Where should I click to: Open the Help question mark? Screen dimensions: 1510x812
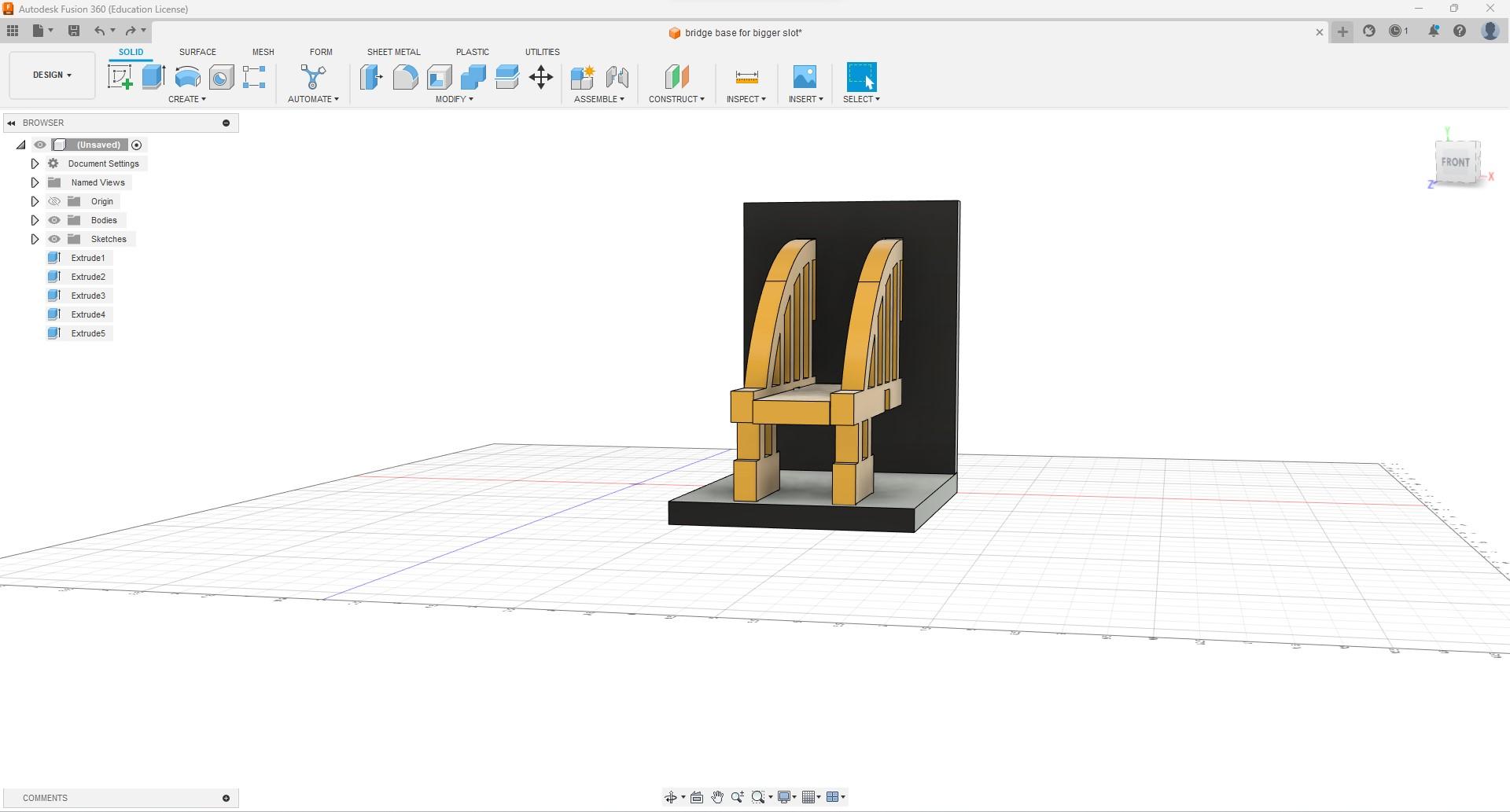tap(1460, 31)
